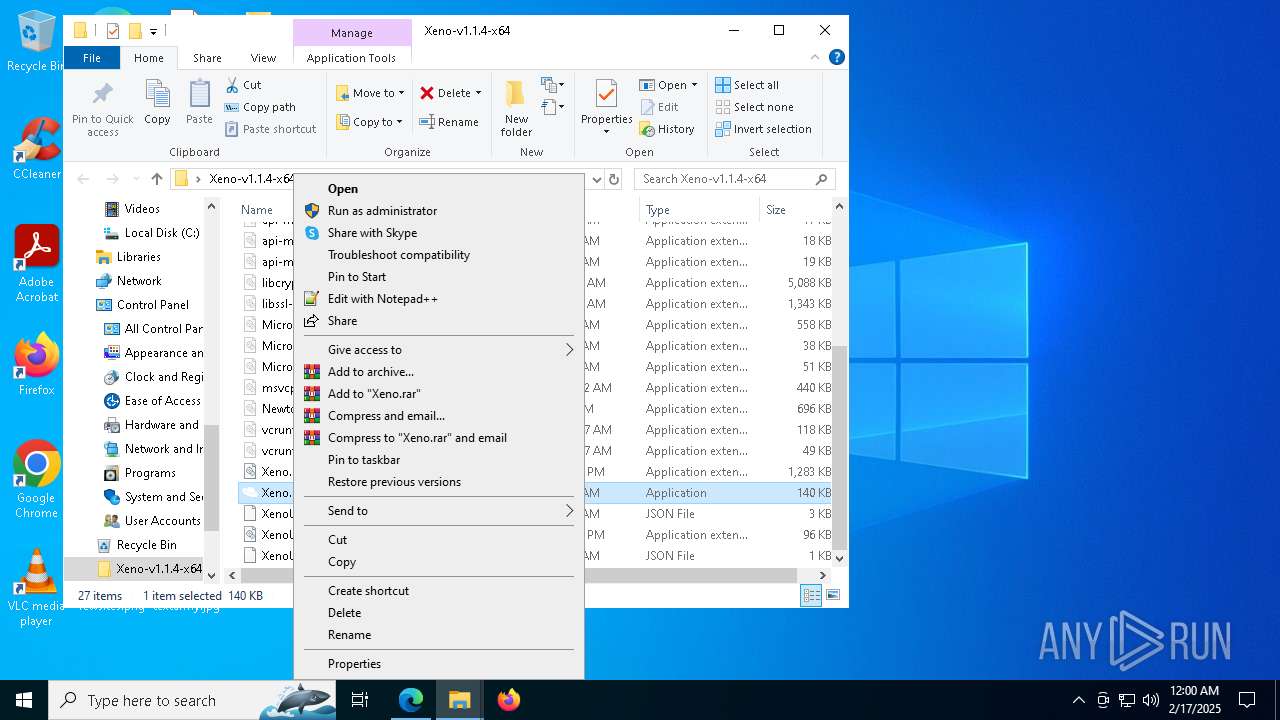Choose Properties in context menu
1280x720 pixels.
click(440, 664)
